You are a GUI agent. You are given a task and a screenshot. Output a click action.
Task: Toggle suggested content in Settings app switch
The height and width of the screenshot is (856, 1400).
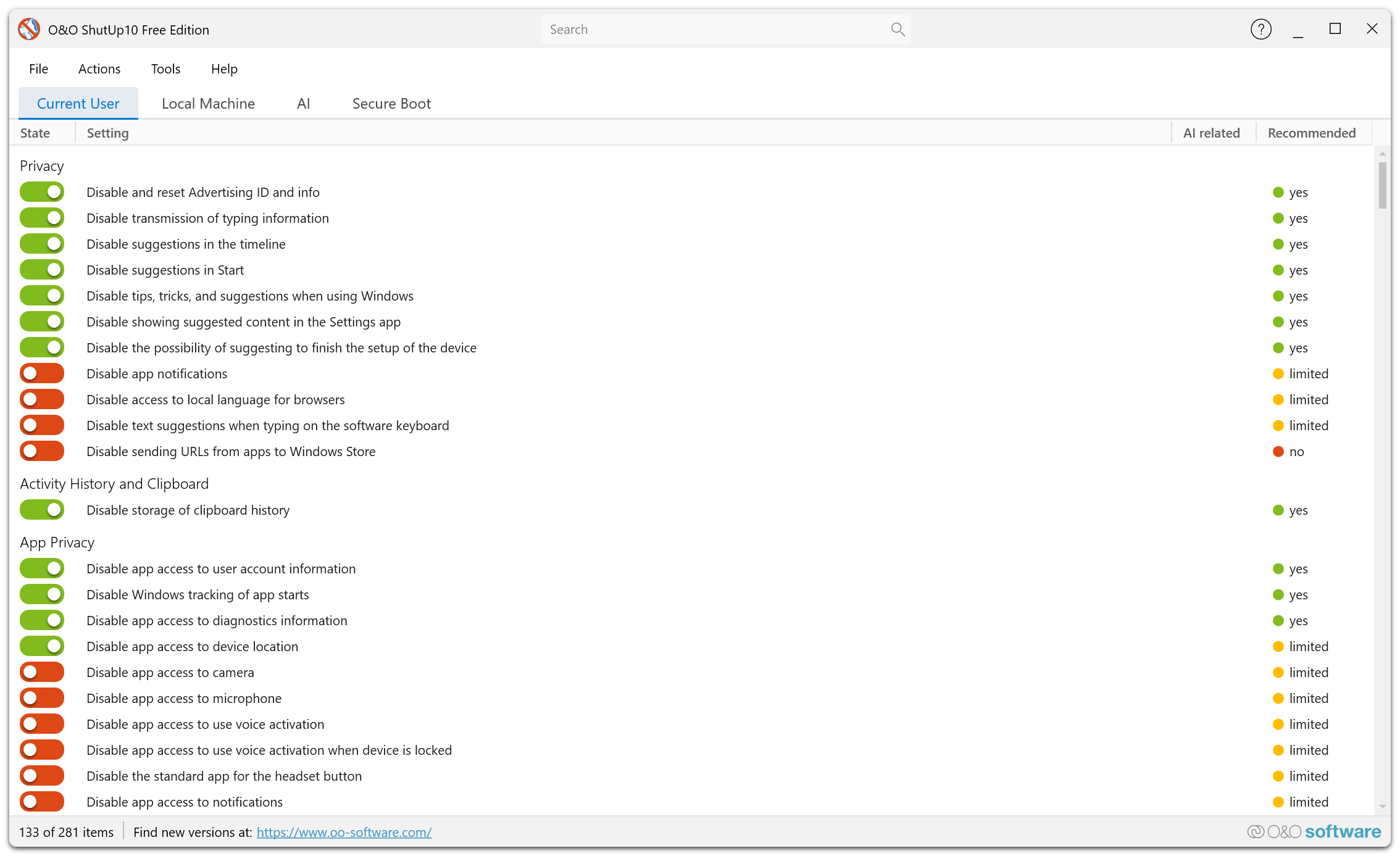tap(42, 322)
